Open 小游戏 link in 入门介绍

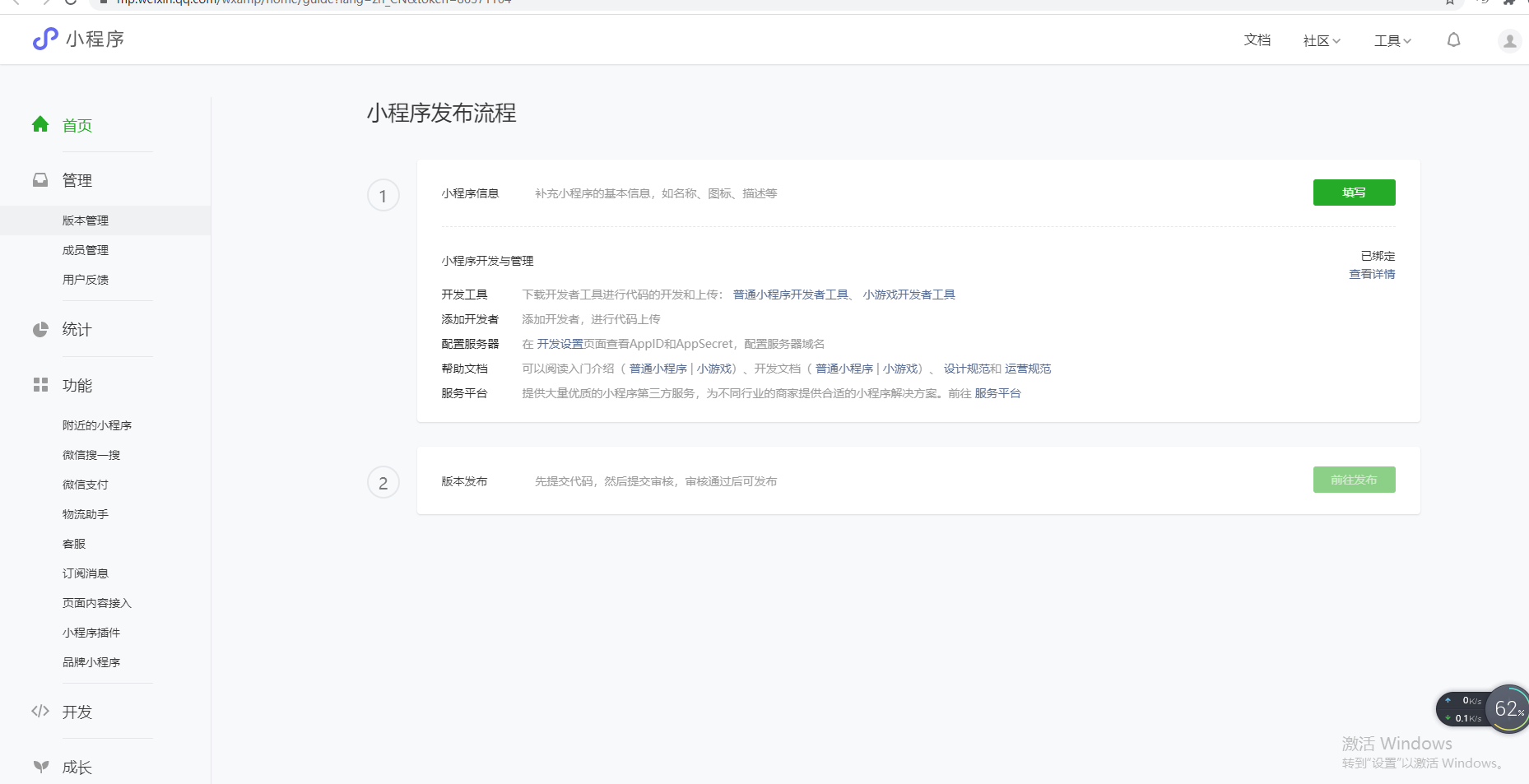714,369
